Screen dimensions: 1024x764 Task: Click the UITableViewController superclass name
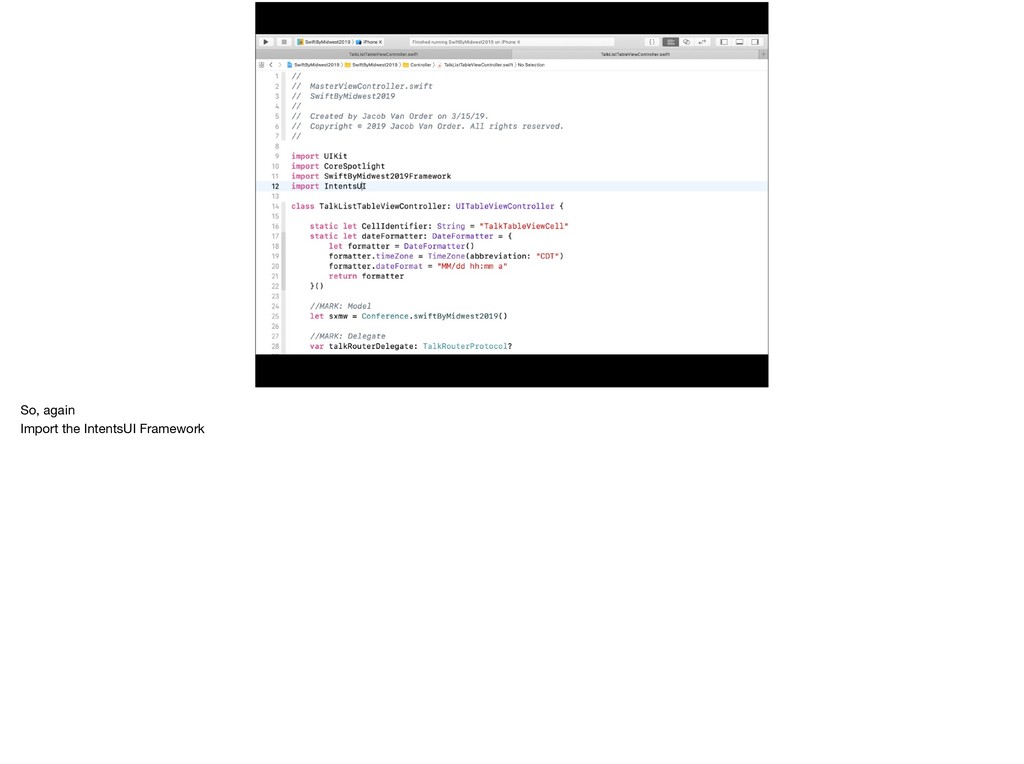(x=505, y=206)
